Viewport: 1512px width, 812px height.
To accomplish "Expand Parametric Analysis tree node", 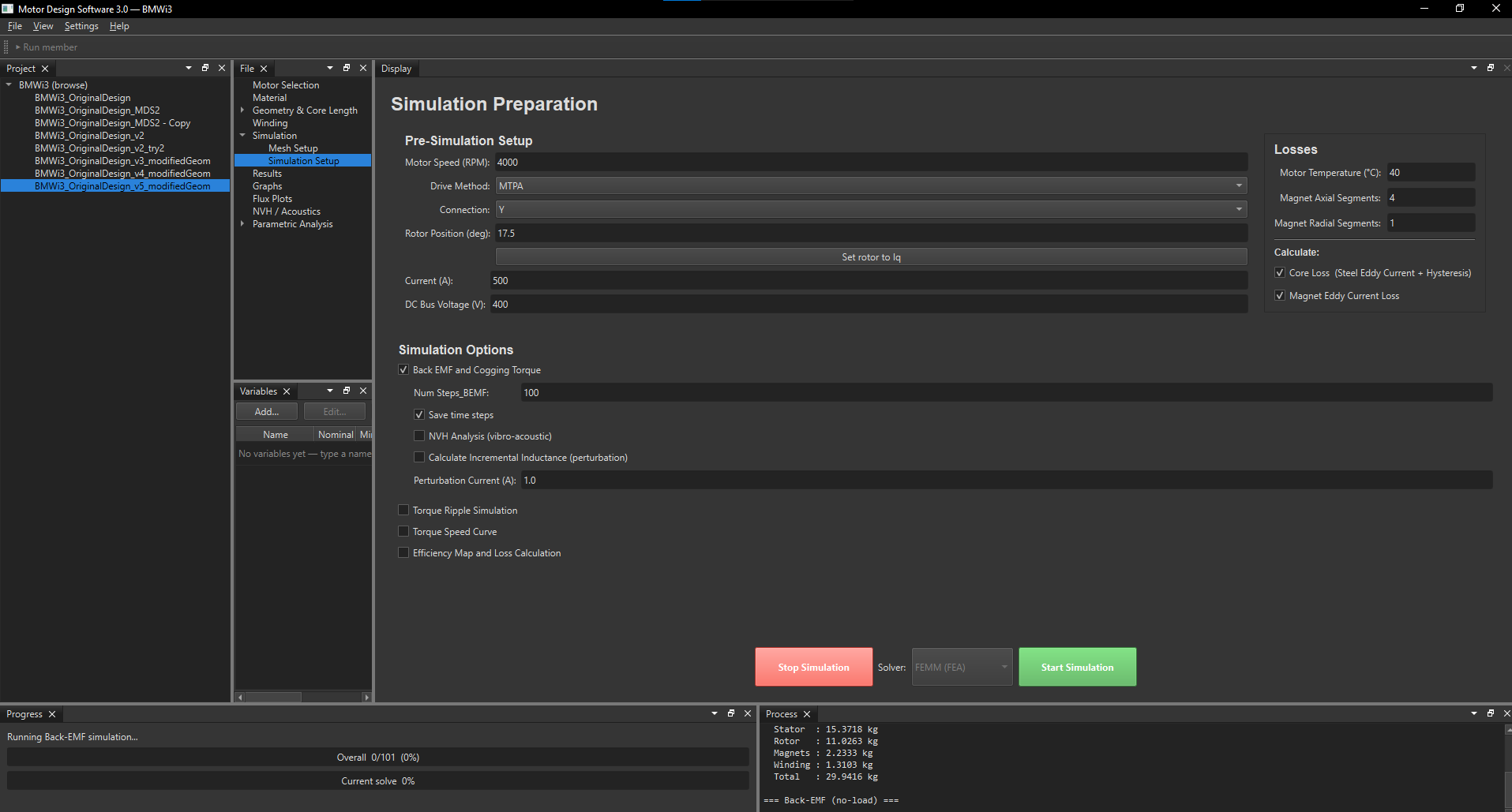I will click(242, 223).
